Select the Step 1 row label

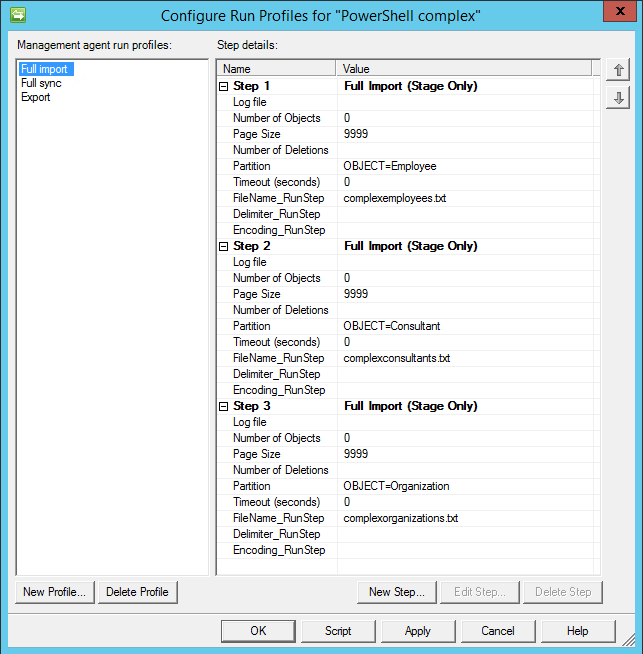click(251, 86)
